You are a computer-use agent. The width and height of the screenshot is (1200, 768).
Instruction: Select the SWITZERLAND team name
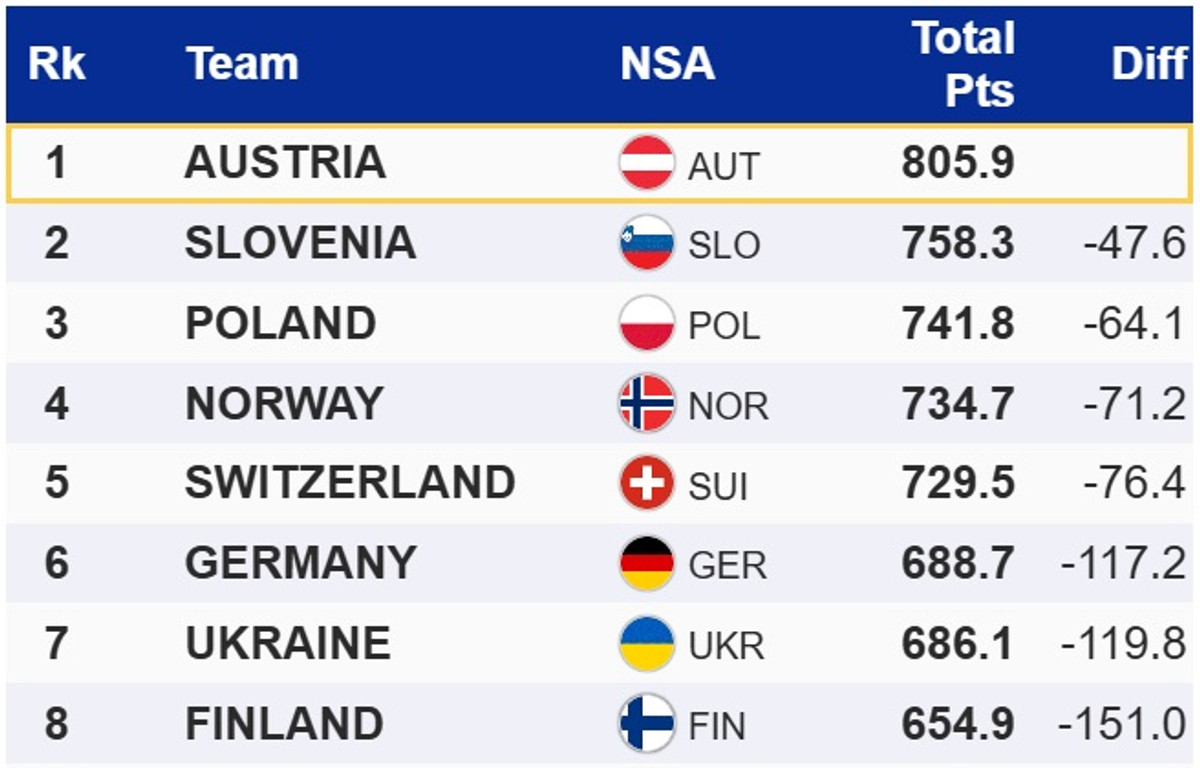[350, 483]
